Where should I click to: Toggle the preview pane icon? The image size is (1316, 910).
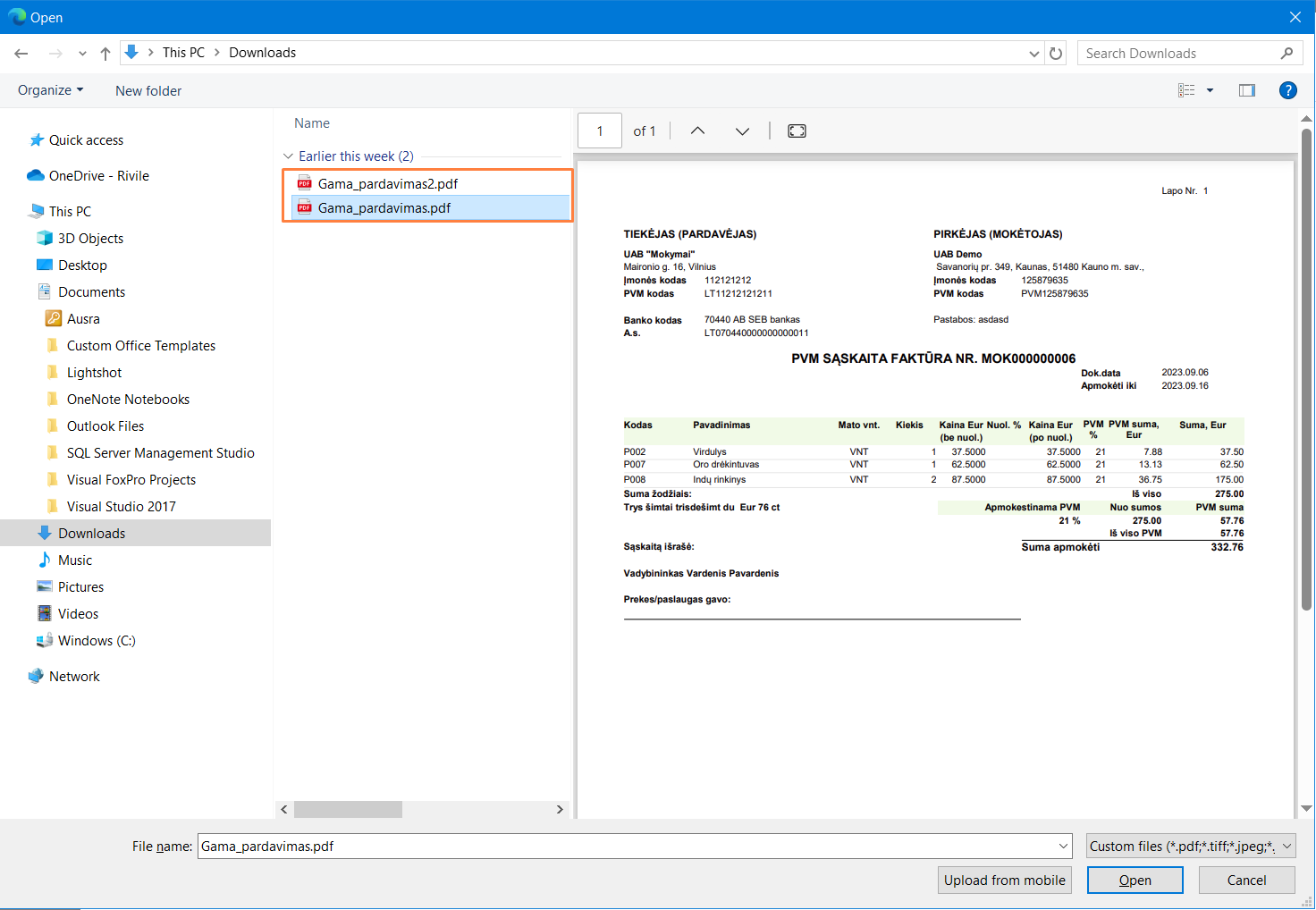(x=1246, y=90)
